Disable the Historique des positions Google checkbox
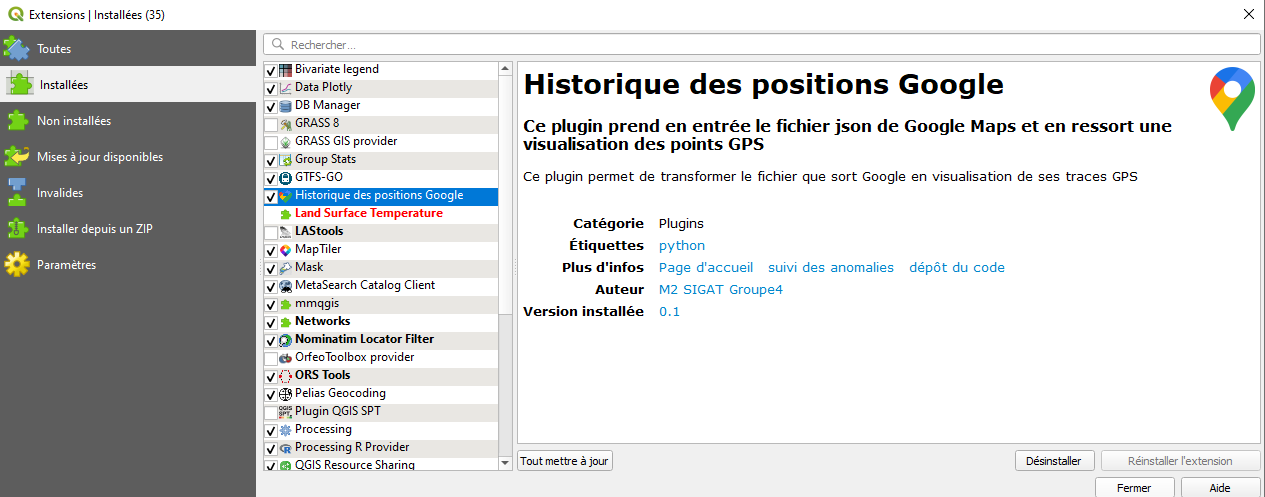The image size is (1265, 497). [x=271, y=197]
